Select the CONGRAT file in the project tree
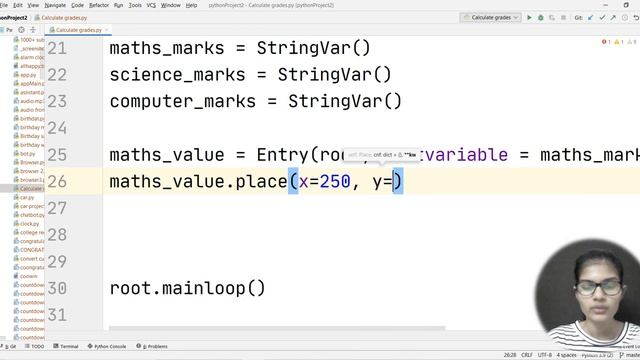This screenshot has width=640, height=360. pos(29,250)
